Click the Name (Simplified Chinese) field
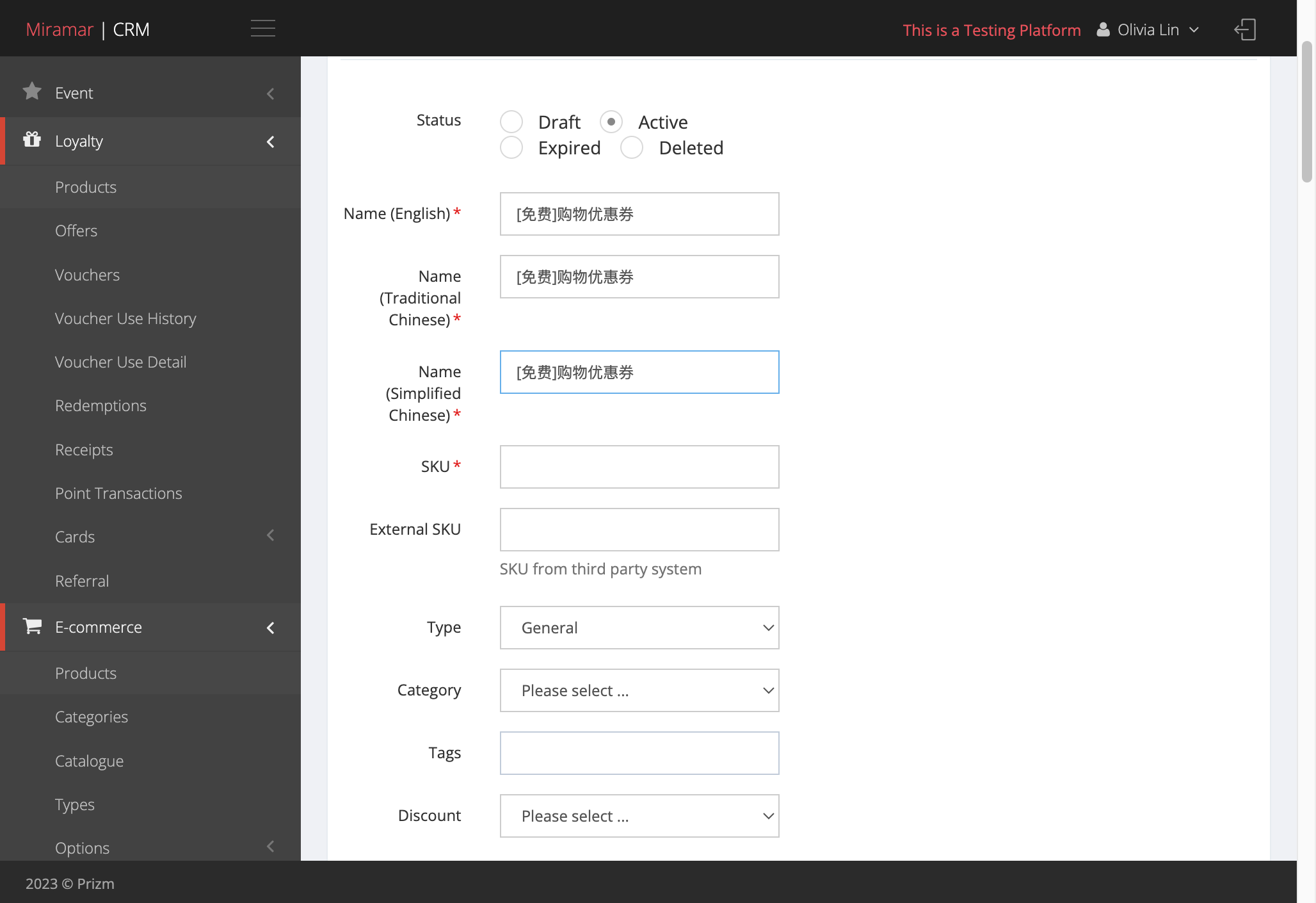 tap(639, 372)
